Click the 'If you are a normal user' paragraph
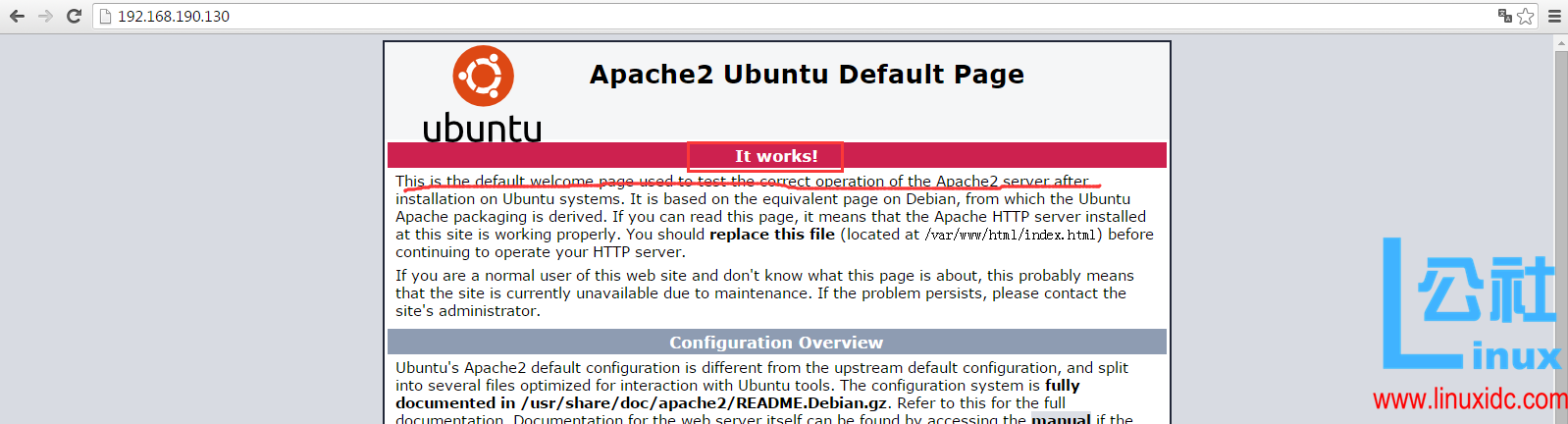Screen dimensions: 1568x424 pos(764,293)
